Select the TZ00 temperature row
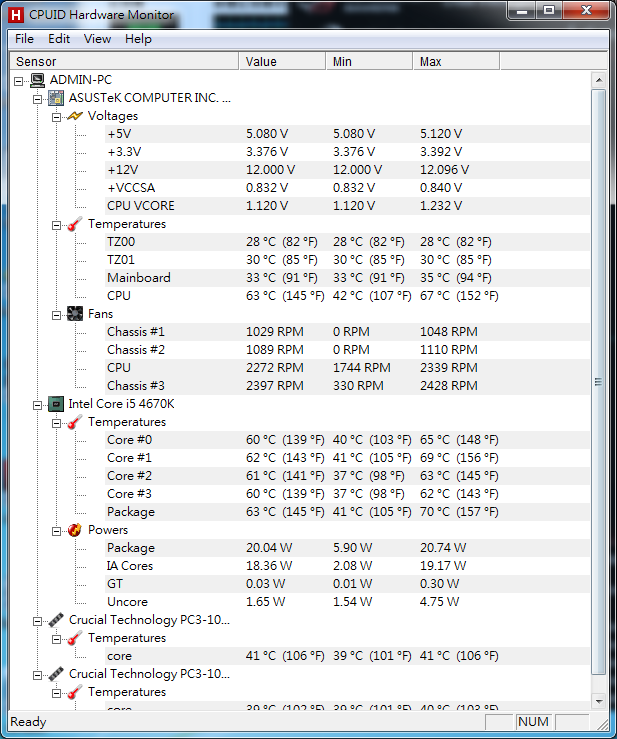 tap(347, 242)
